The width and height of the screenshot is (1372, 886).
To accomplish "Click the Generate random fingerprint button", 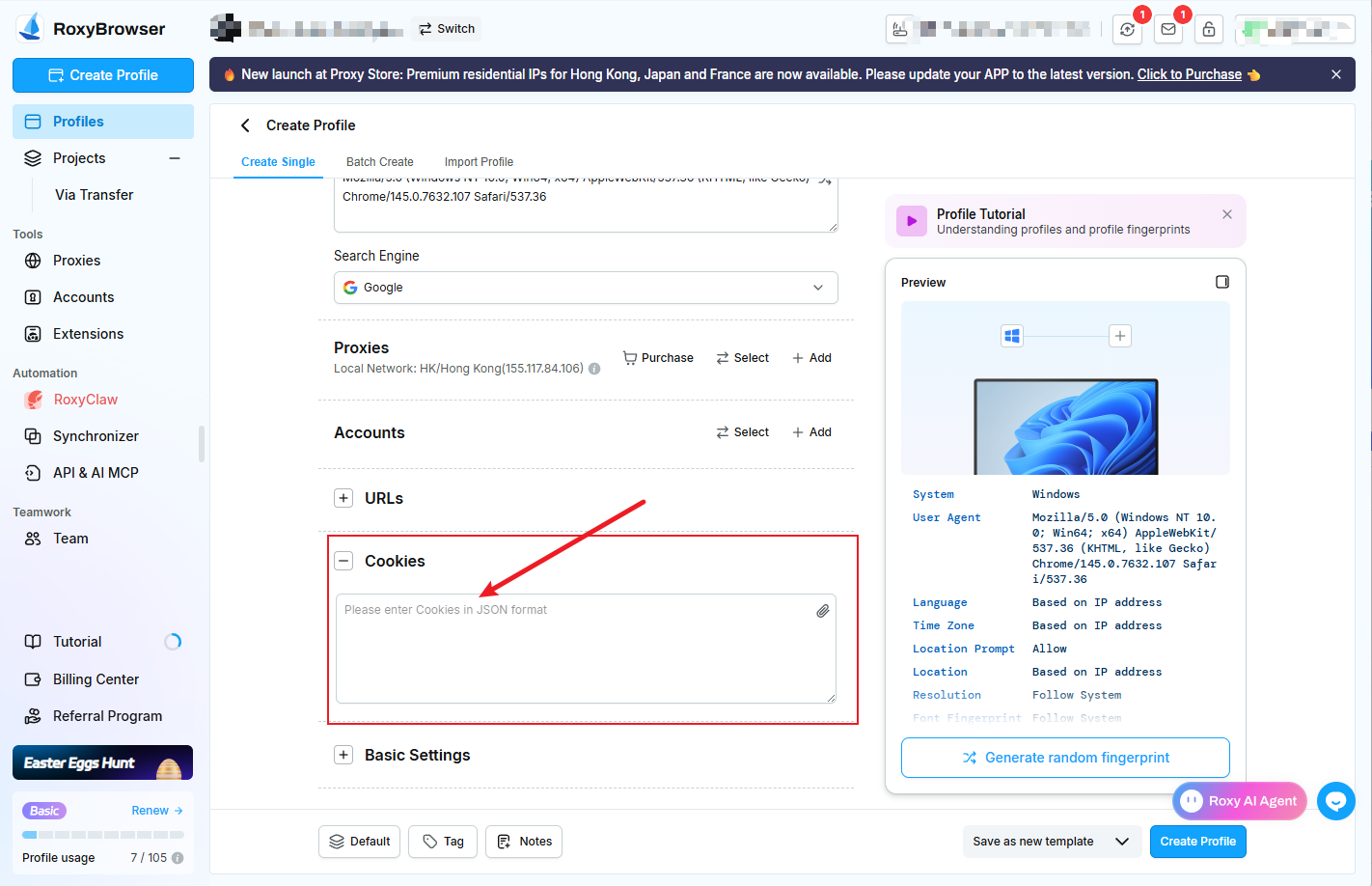I will click(1065, 758).
